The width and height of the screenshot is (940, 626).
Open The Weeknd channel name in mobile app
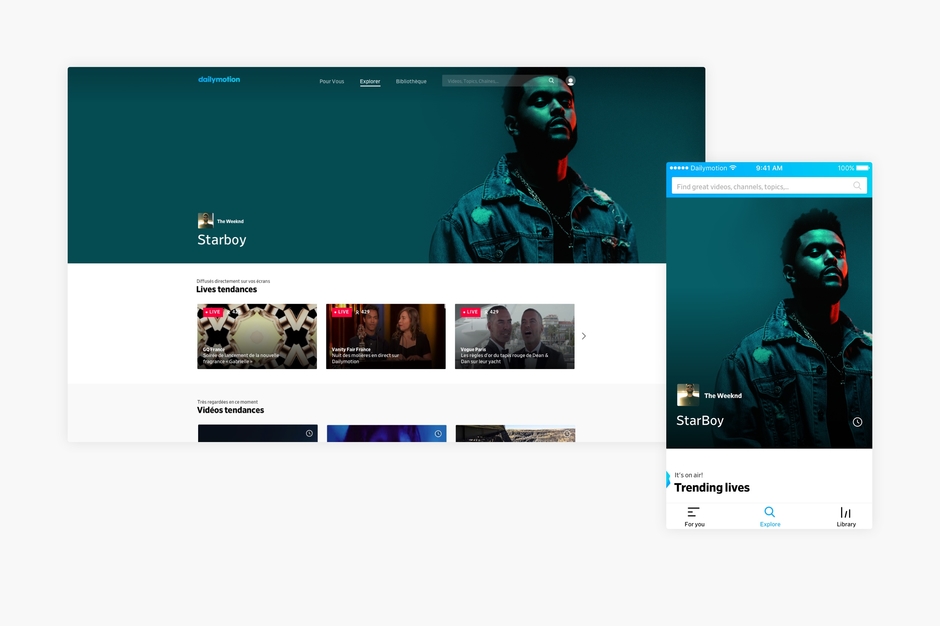723,396
